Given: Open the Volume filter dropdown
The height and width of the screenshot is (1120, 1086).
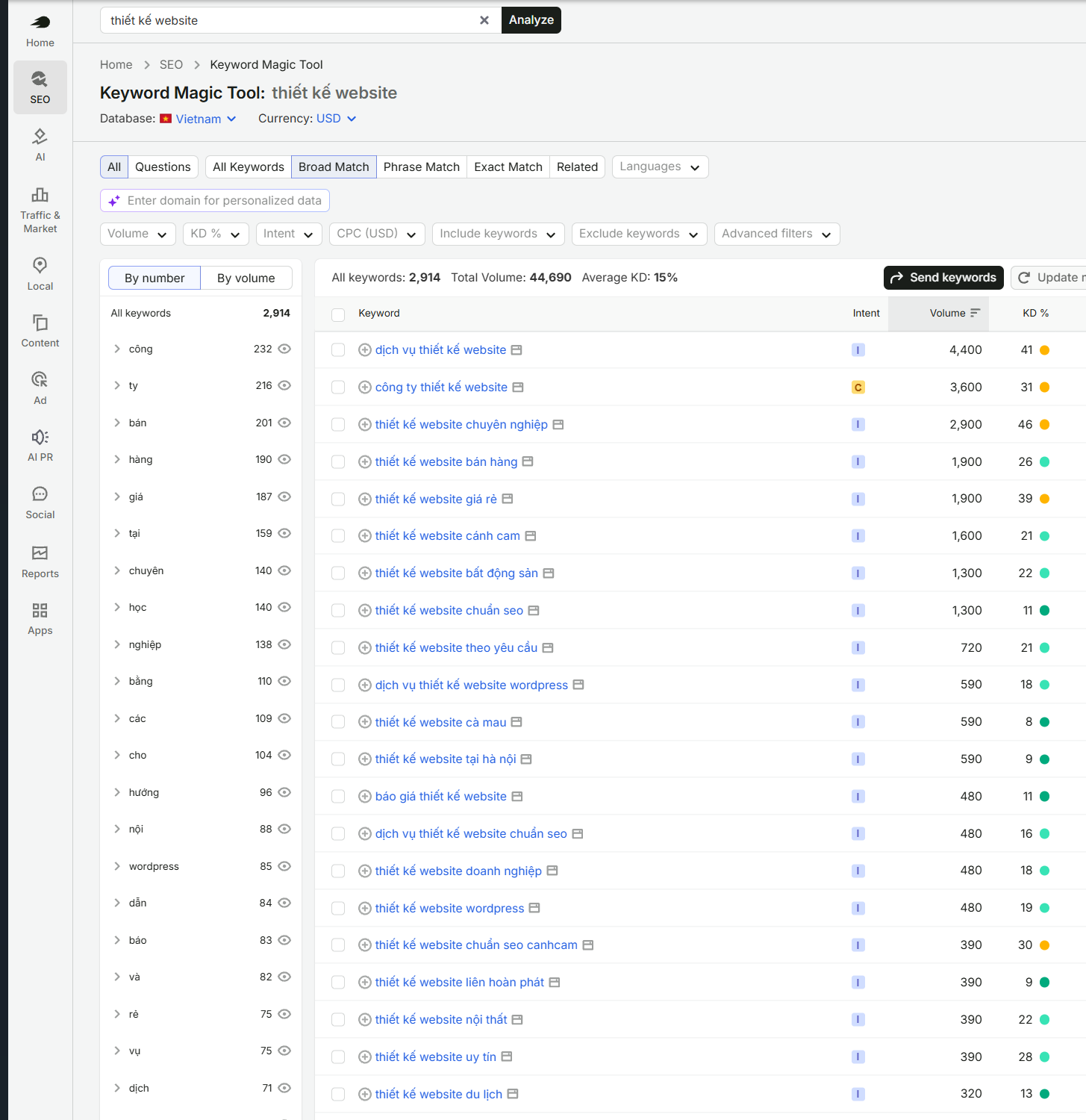Looking at the screenshot, I should pyautogui.click(x=138, y=234).
